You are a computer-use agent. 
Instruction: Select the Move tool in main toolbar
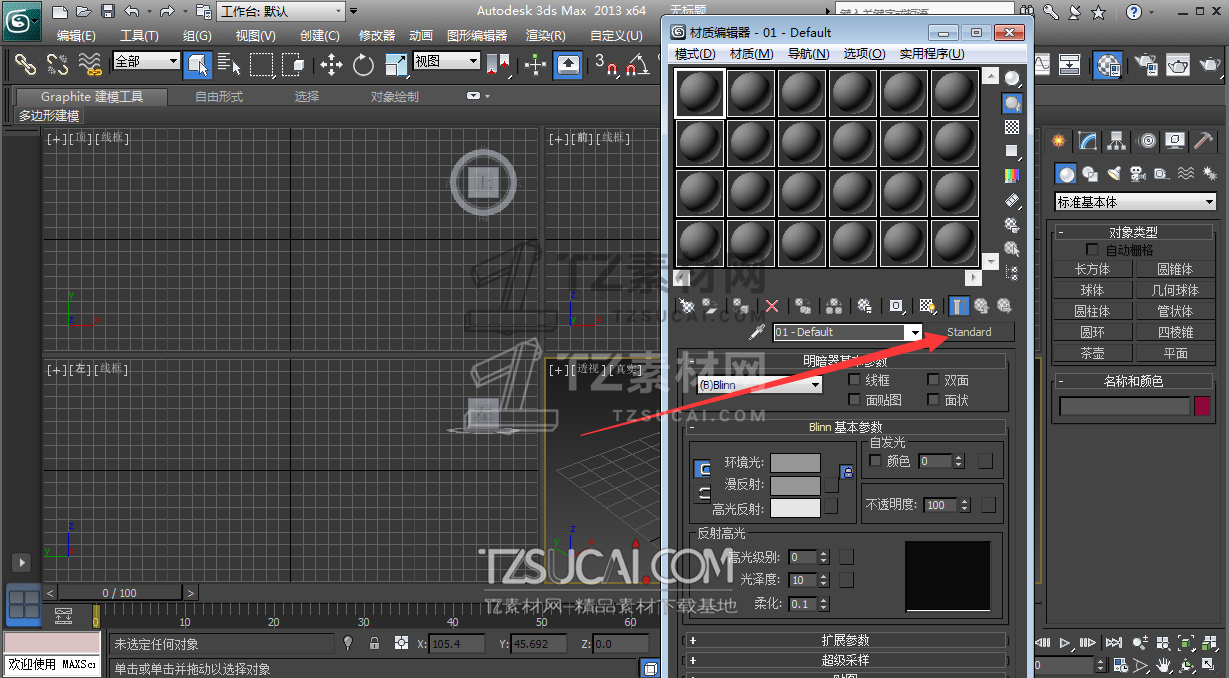coord(331,66)
